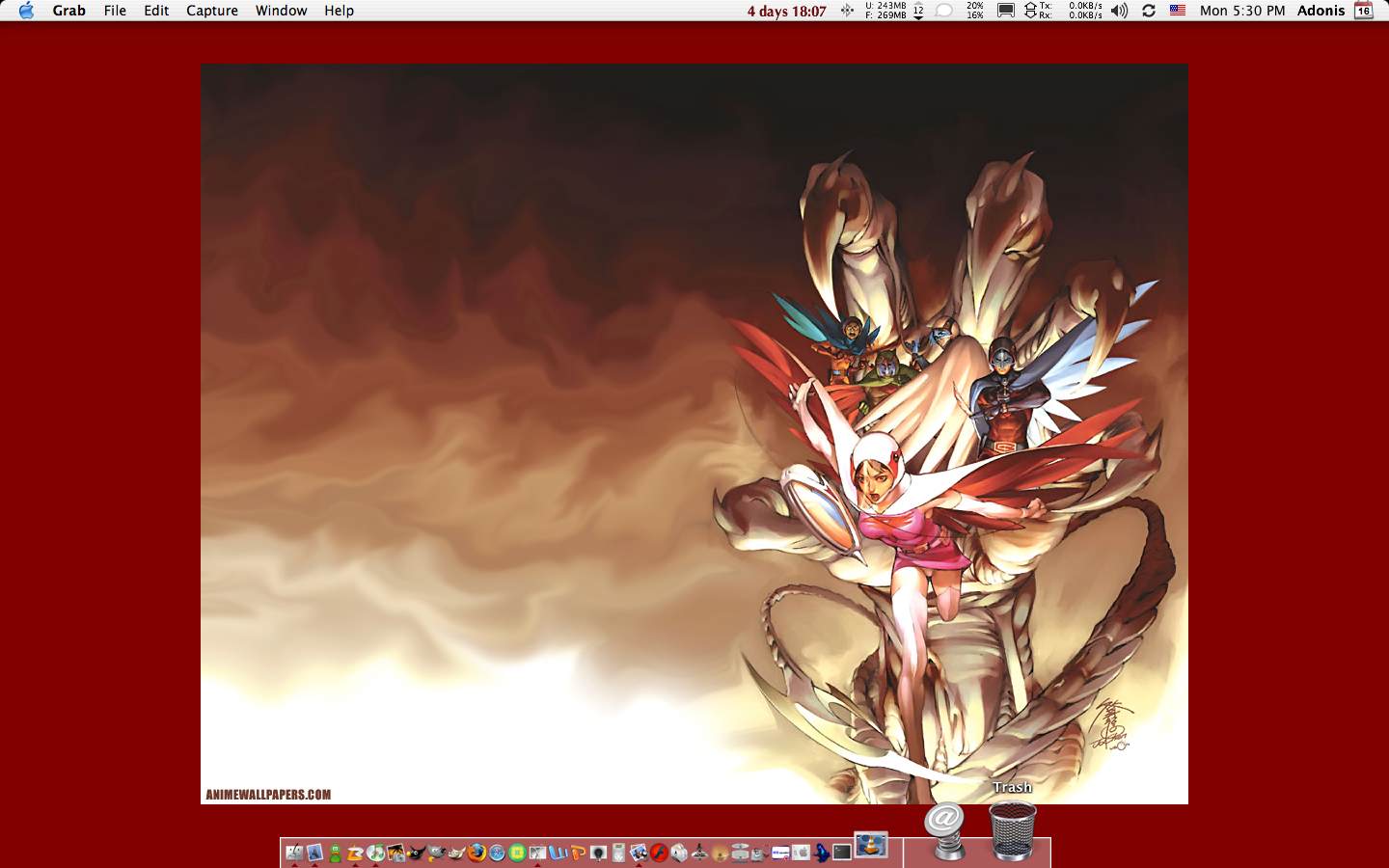Open the iPhoto icon in Dock
Screen dimensions: 1389x868
coord(395,853)
